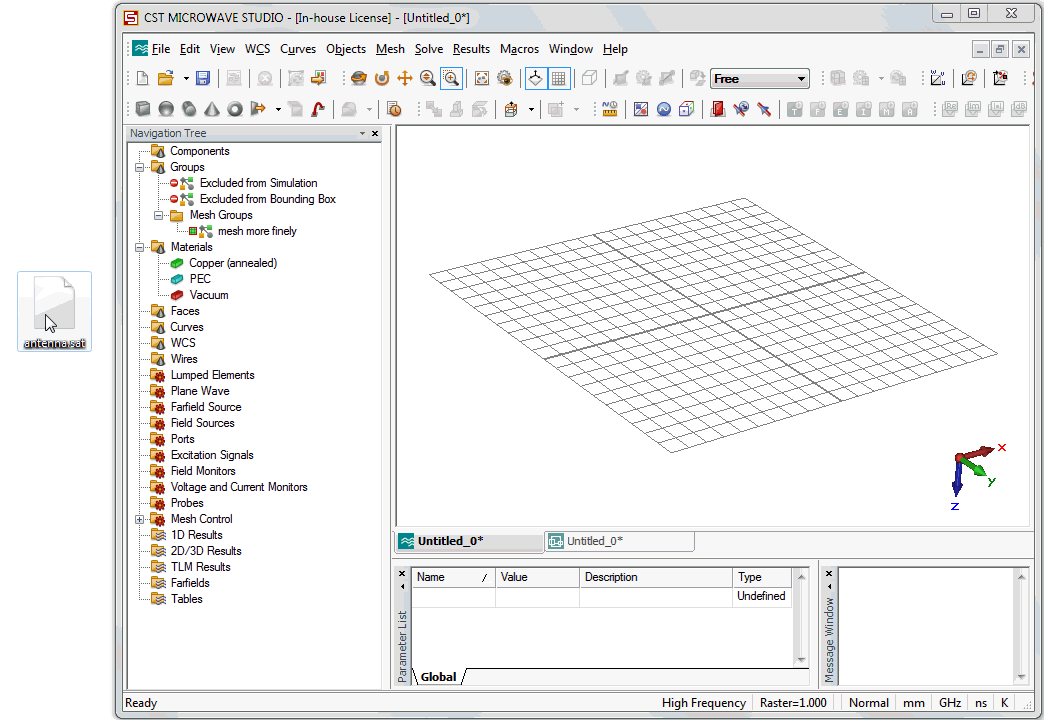Viewport: 1044px width, 720px height.
Task: Create a Cylinder shape
Action: 189,109
